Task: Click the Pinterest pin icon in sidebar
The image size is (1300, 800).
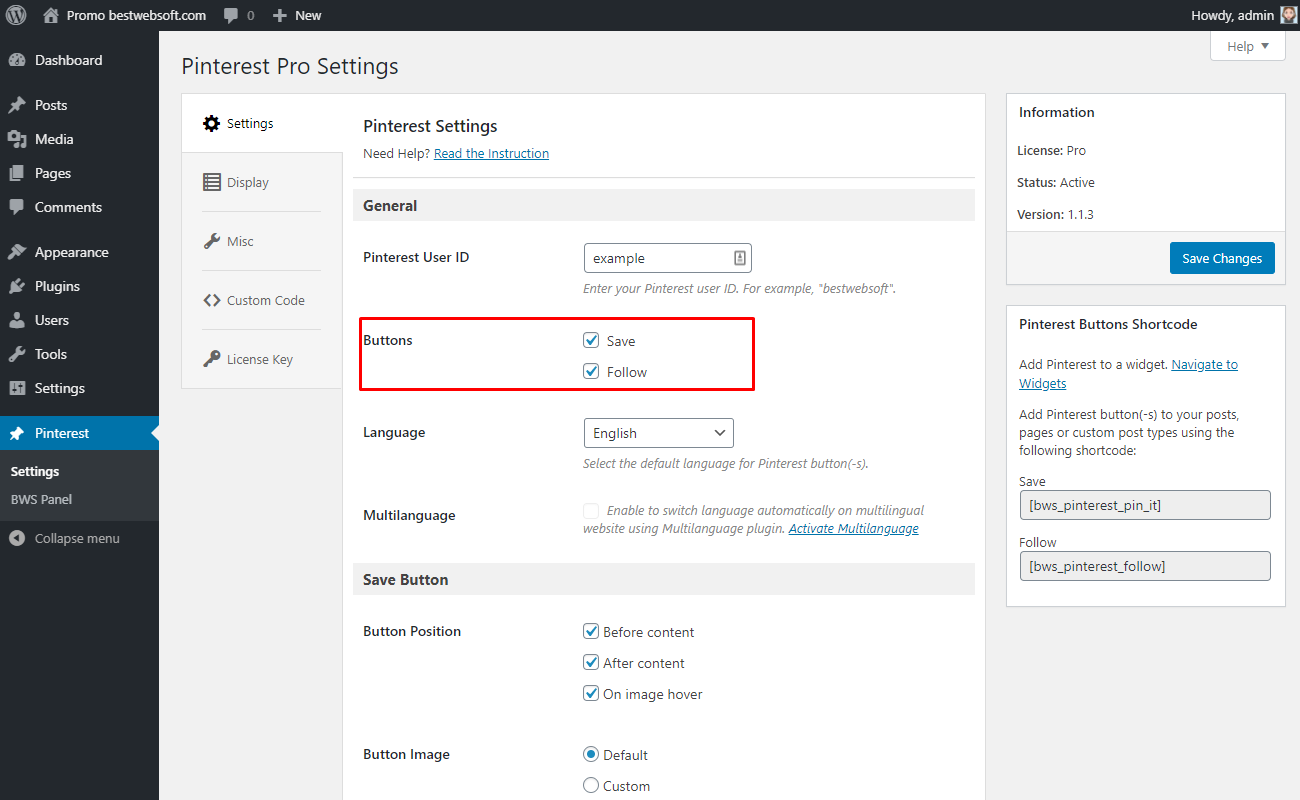Action: click(17, 433)
